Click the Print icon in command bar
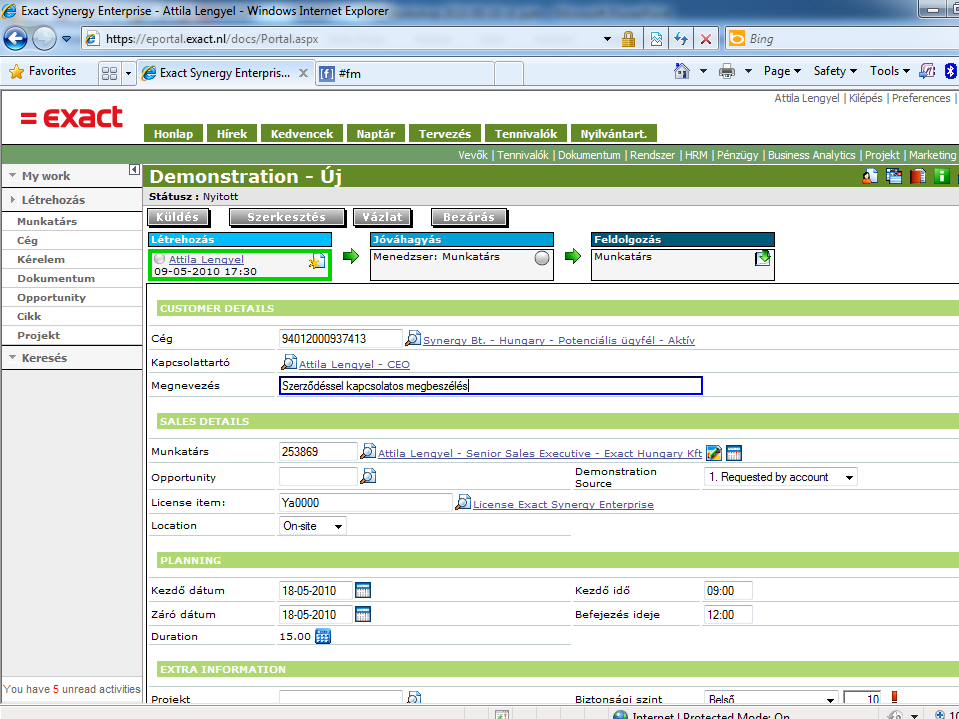 coord(727,72)
